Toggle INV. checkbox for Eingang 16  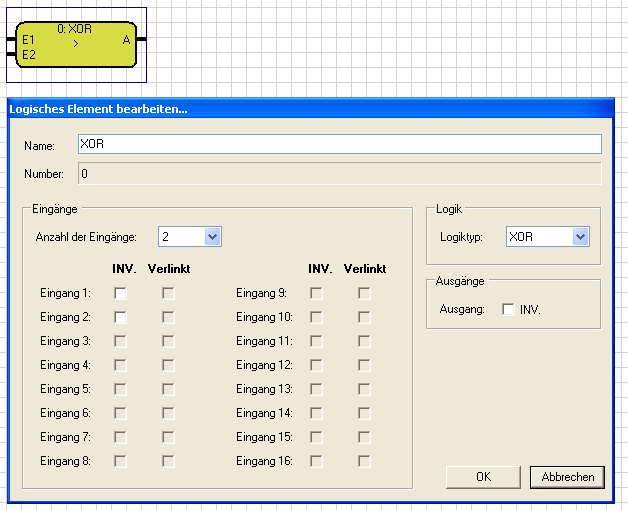pos(316,461)
